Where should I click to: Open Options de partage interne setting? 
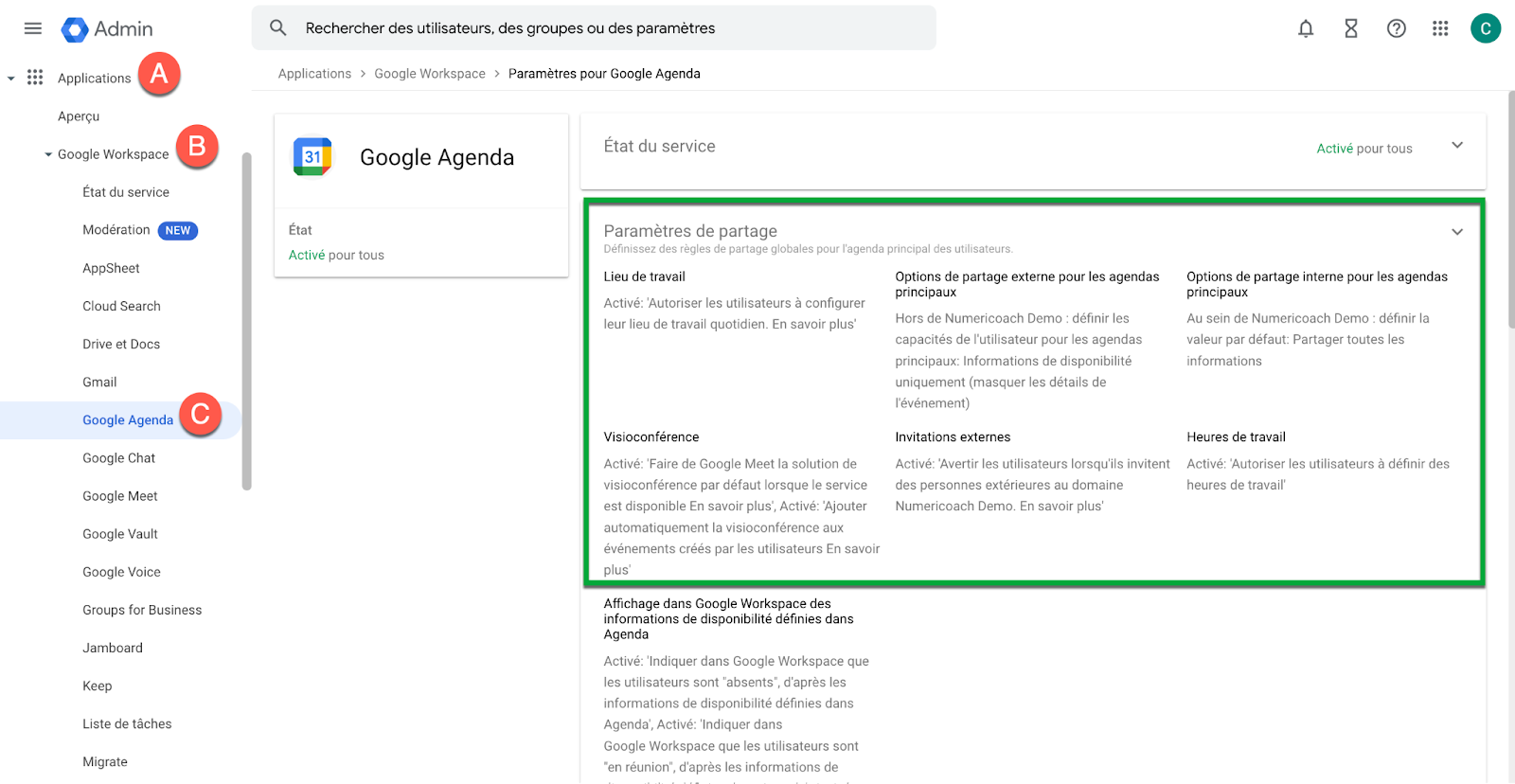[x=1317, y=284]
